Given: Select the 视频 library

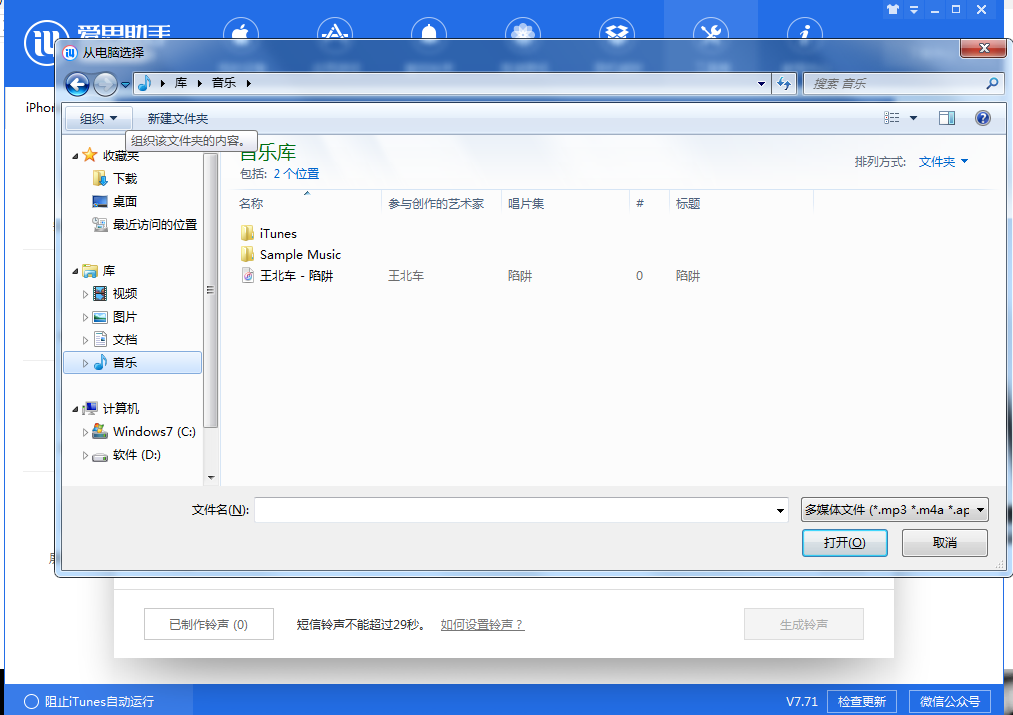Looking at the screenshot, I should pos(125,294).
